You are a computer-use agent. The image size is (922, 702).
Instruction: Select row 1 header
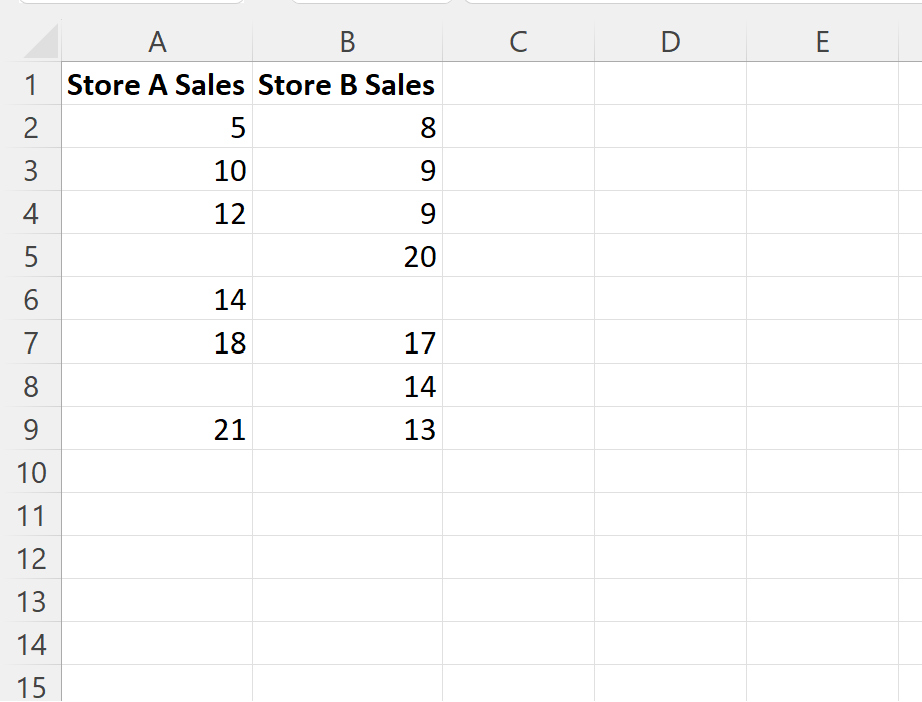[31, 83]
